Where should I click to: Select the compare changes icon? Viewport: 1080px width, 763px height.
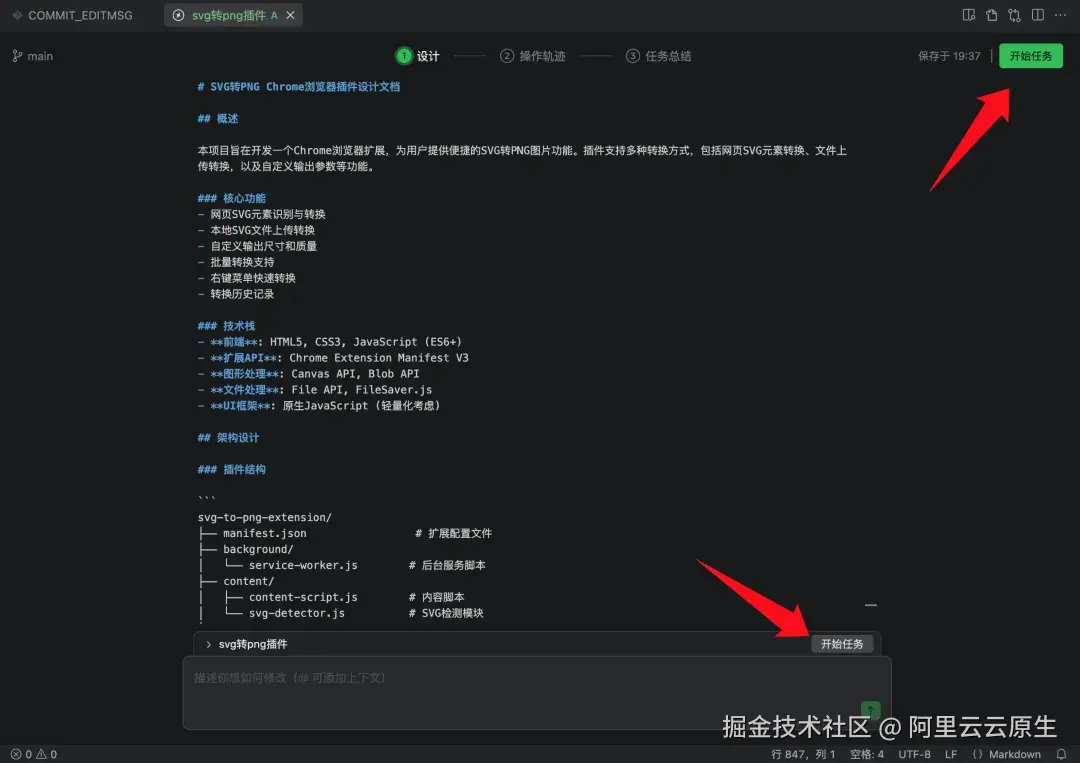pyautogui.click(x=1014, y=14)
